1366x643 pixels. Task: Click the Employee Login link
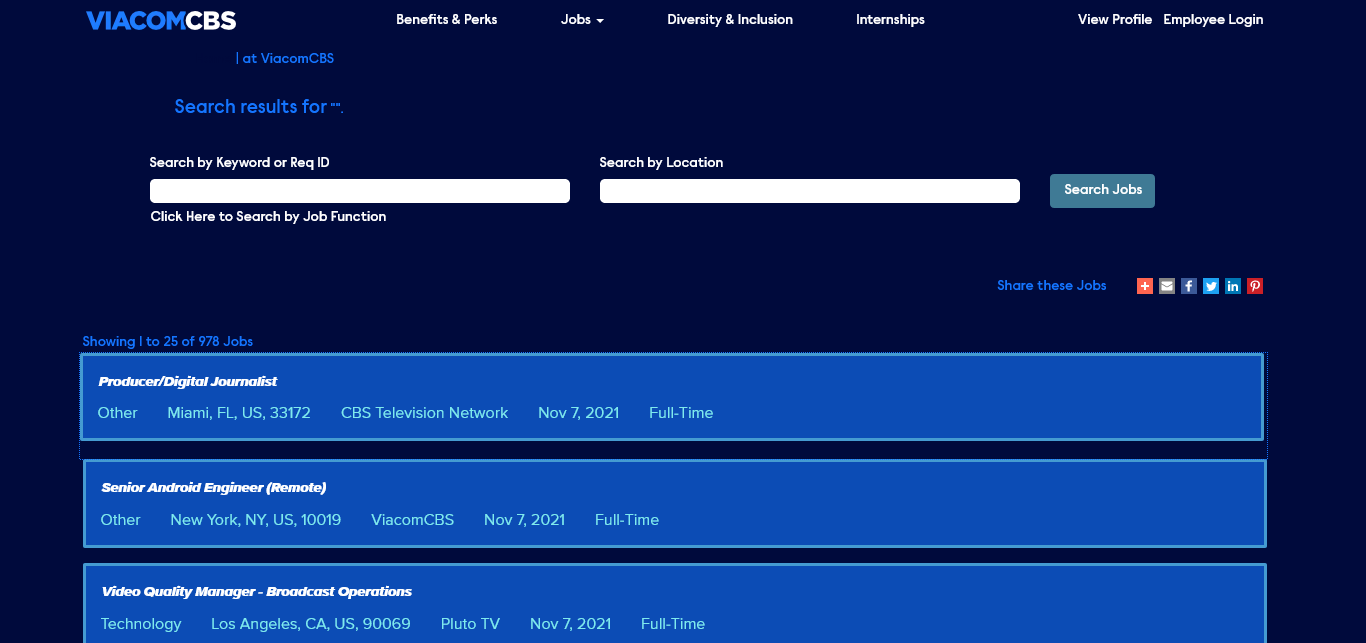[x=1213, y=20]
